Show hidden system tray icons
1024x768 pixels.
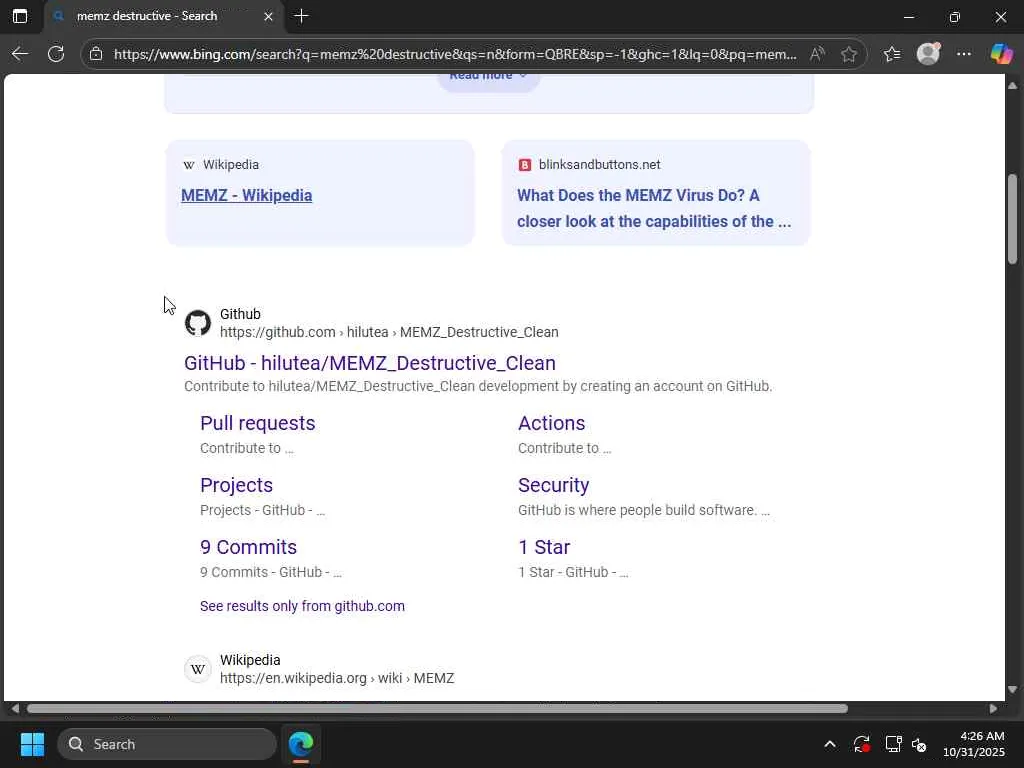[829, 744]
